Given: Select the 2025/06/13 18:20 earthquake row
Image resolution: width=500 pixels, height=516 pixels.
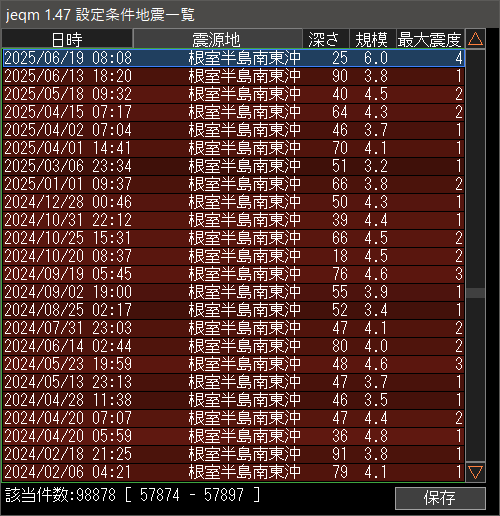Looking at the screenshot, I should pyautogui.click(x=233, y=76).
